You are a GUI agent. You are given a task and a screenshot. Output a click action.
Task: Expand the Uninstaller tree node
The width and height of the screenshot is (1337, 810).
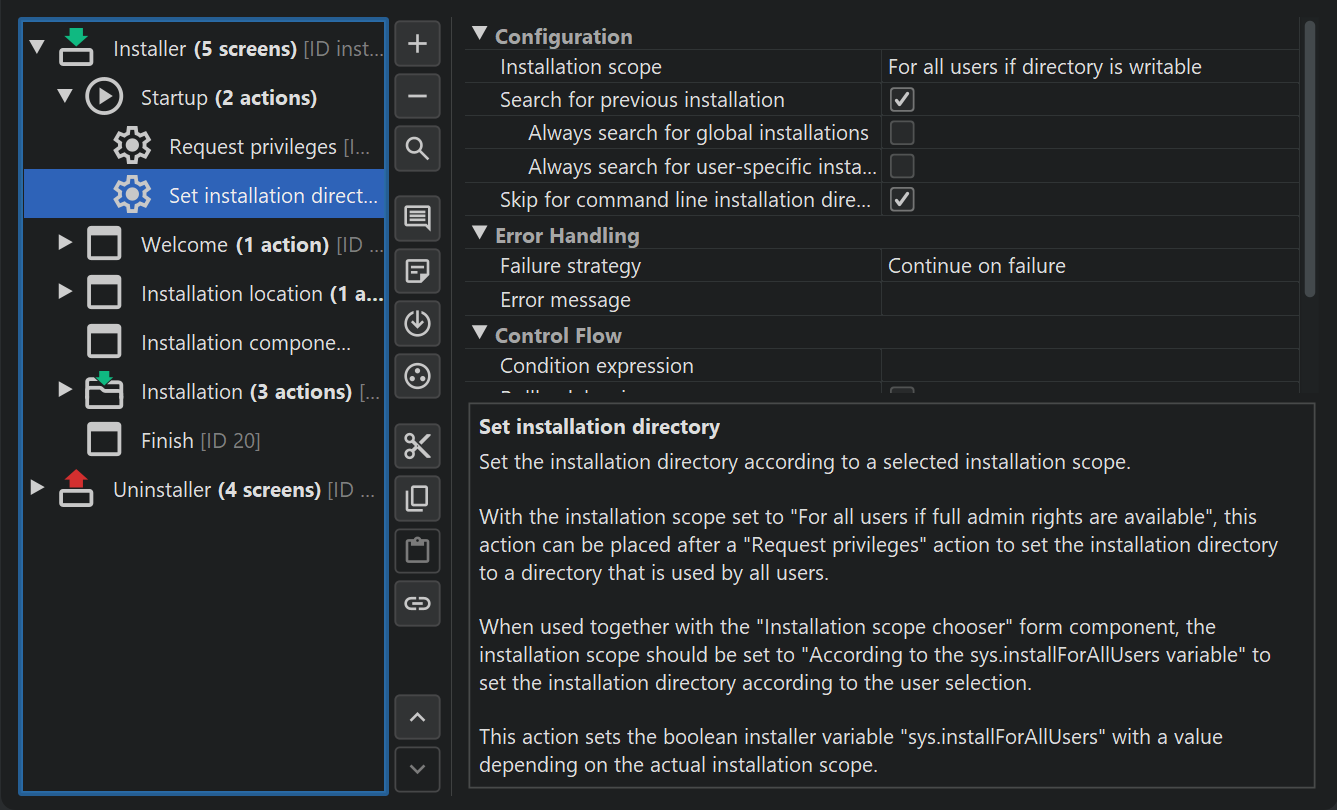(37, 488)
